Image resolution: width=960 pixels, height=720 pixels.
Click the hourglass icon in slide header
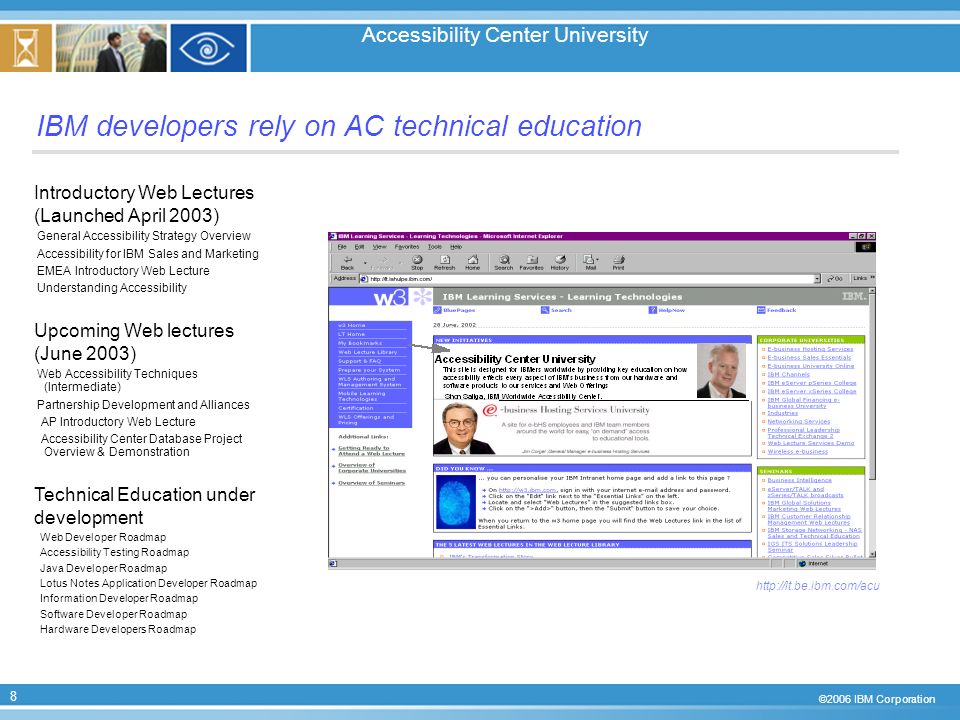pyautogui.click(x=25, y=48)
